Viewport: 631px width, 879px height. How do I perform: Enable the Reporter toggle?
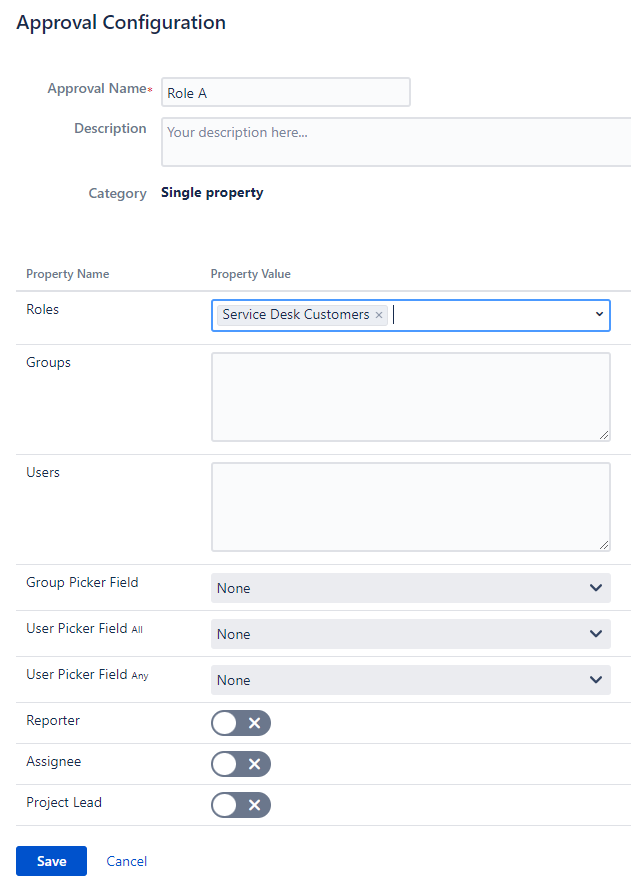(x=240, y=723)
